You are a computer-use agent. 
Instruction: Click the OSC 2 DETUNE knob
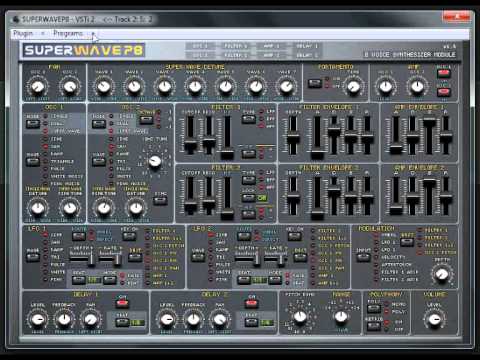coord(136,208)
